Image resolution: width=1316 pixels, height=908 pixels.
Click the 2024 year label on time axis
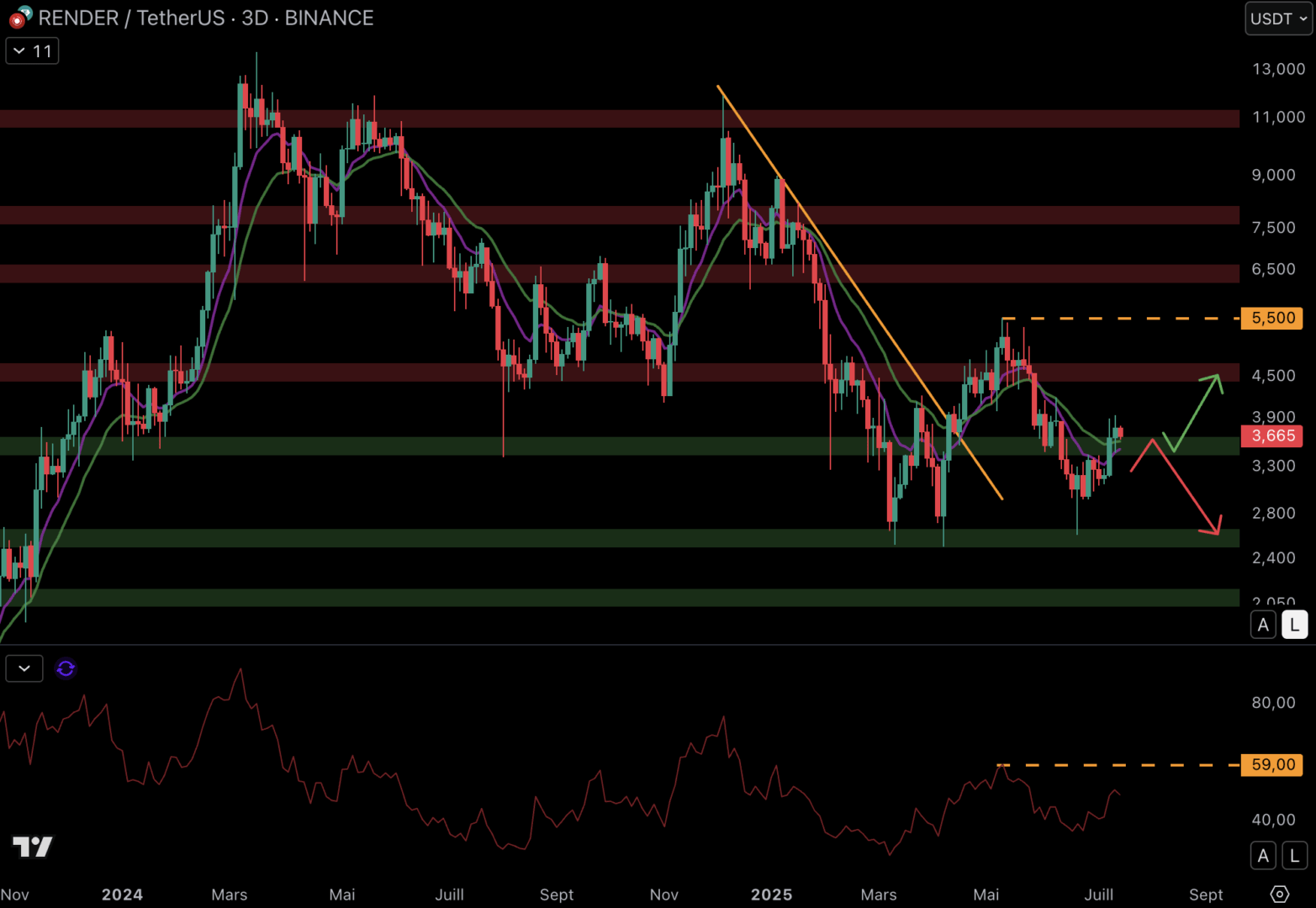pos(122,895)
